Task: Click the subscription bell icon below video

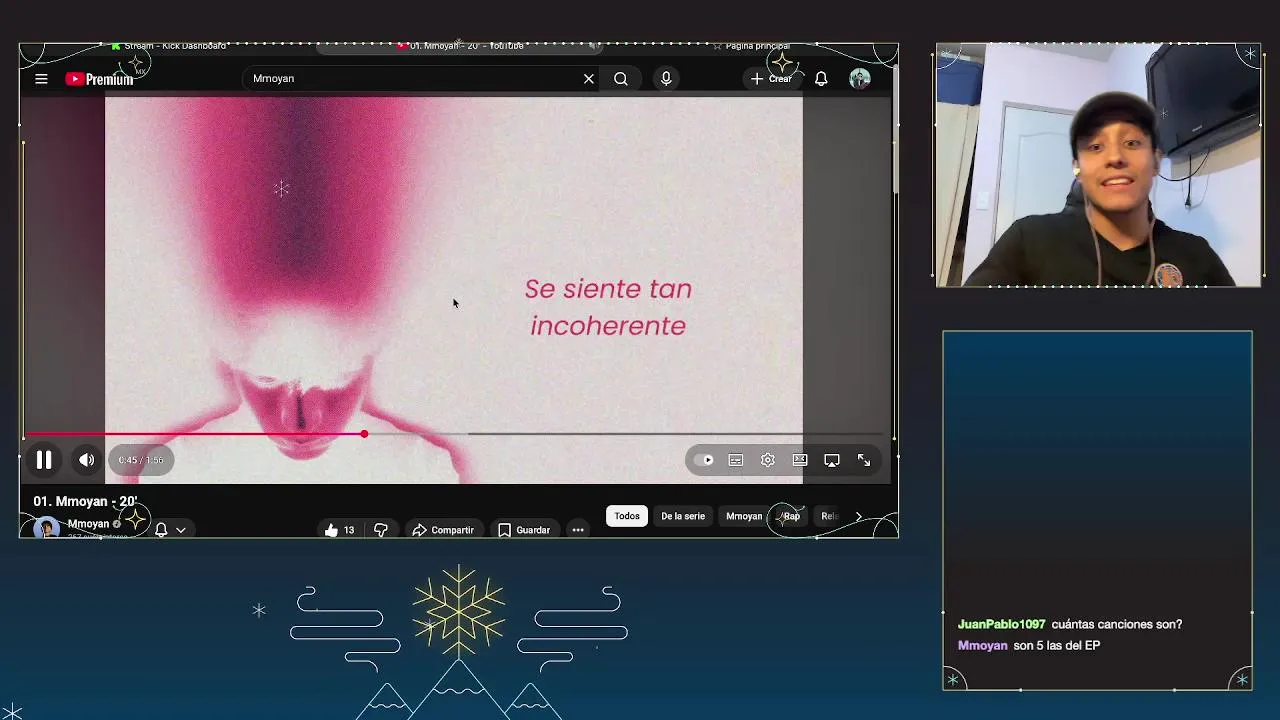Action: click(x=160, y=530)
